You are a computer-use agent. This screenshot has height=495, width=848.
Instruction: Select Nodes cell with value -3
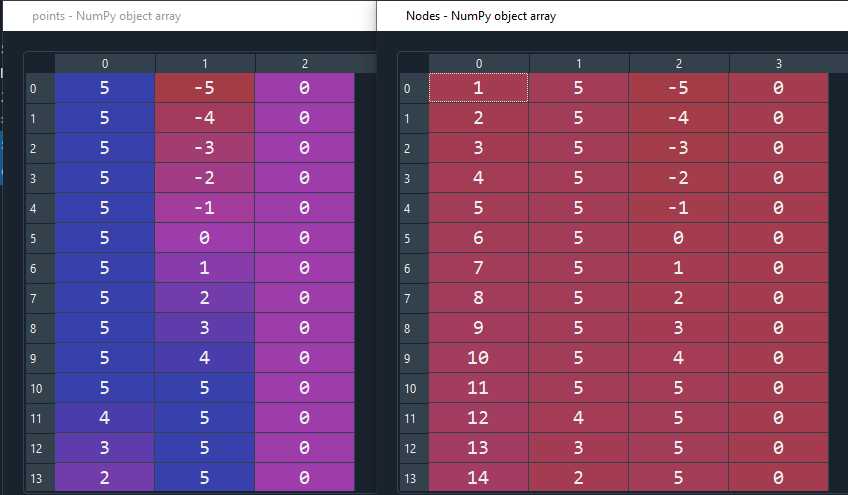679,148
